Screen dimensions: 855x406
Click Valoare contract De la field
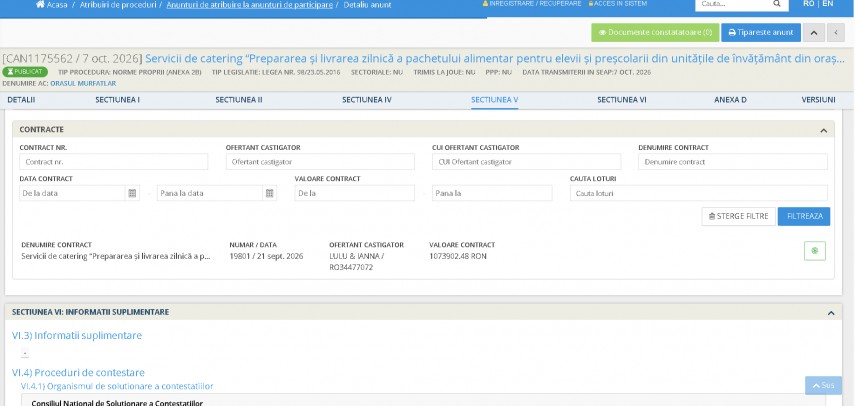(354, 193)
